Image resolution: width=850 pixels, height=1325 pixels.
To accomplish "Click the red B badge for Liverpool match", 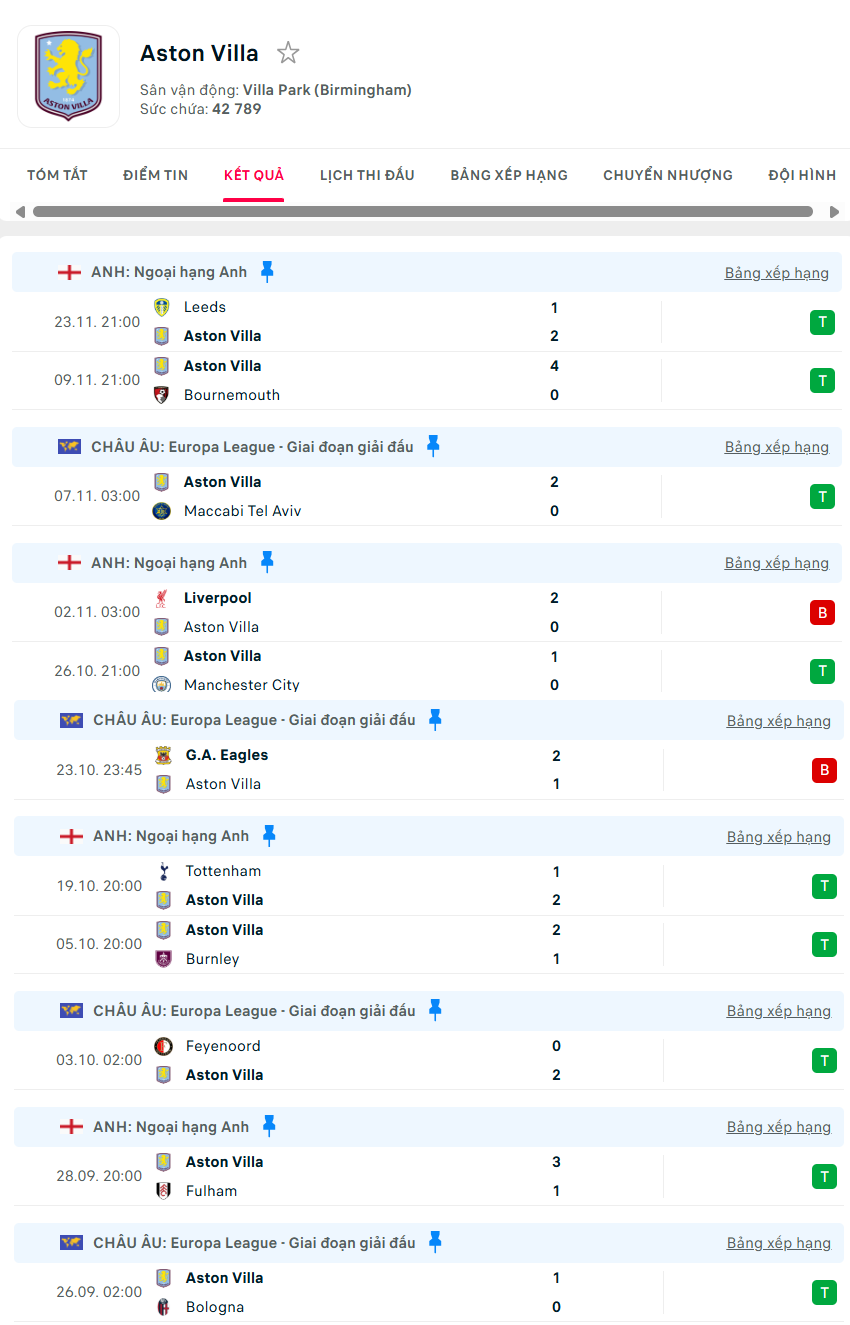I will (x=822, y=613).
